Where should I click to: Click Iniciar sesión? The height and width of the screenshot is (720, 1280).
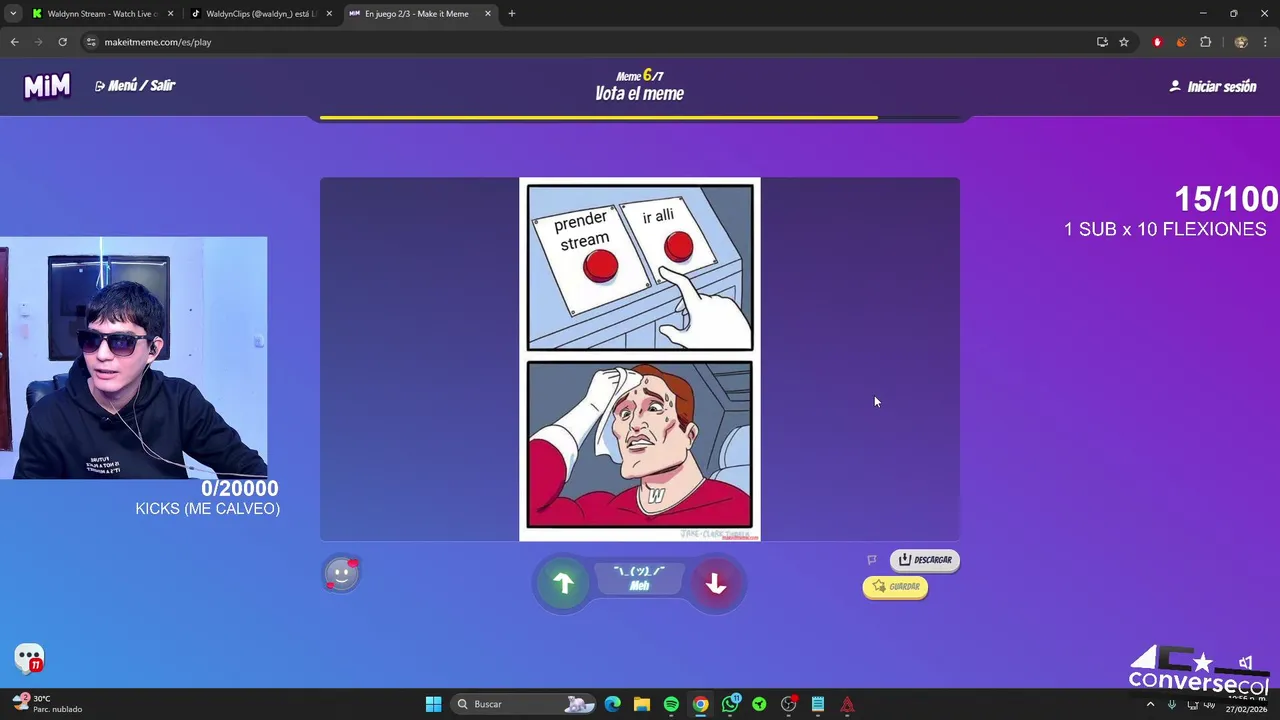[1213, 87]
